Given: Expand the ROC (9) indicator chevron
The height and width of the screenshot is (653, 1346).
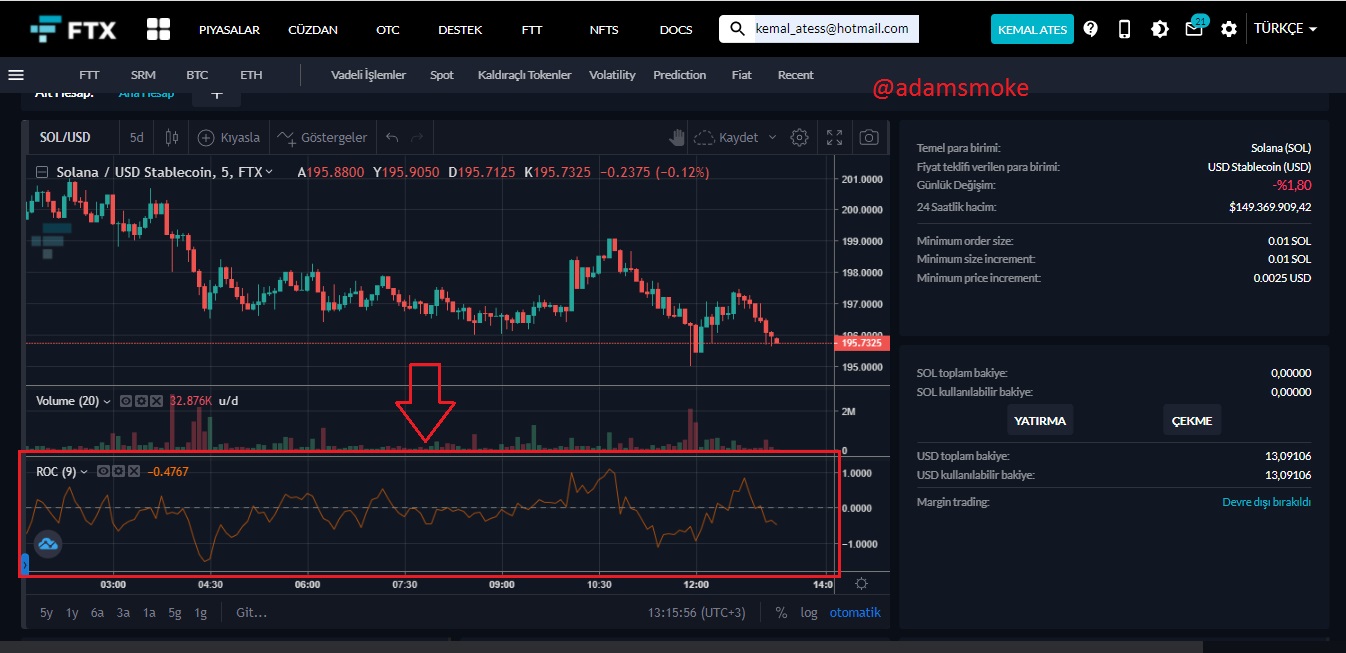Looking at the screenshot, I should coord(84,471).
